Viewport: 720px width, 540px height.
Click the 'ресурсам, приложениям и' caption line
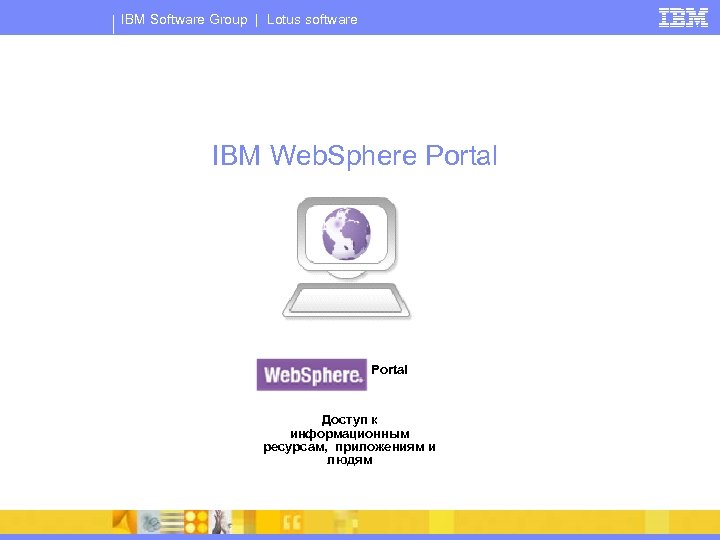pos(349,447)
